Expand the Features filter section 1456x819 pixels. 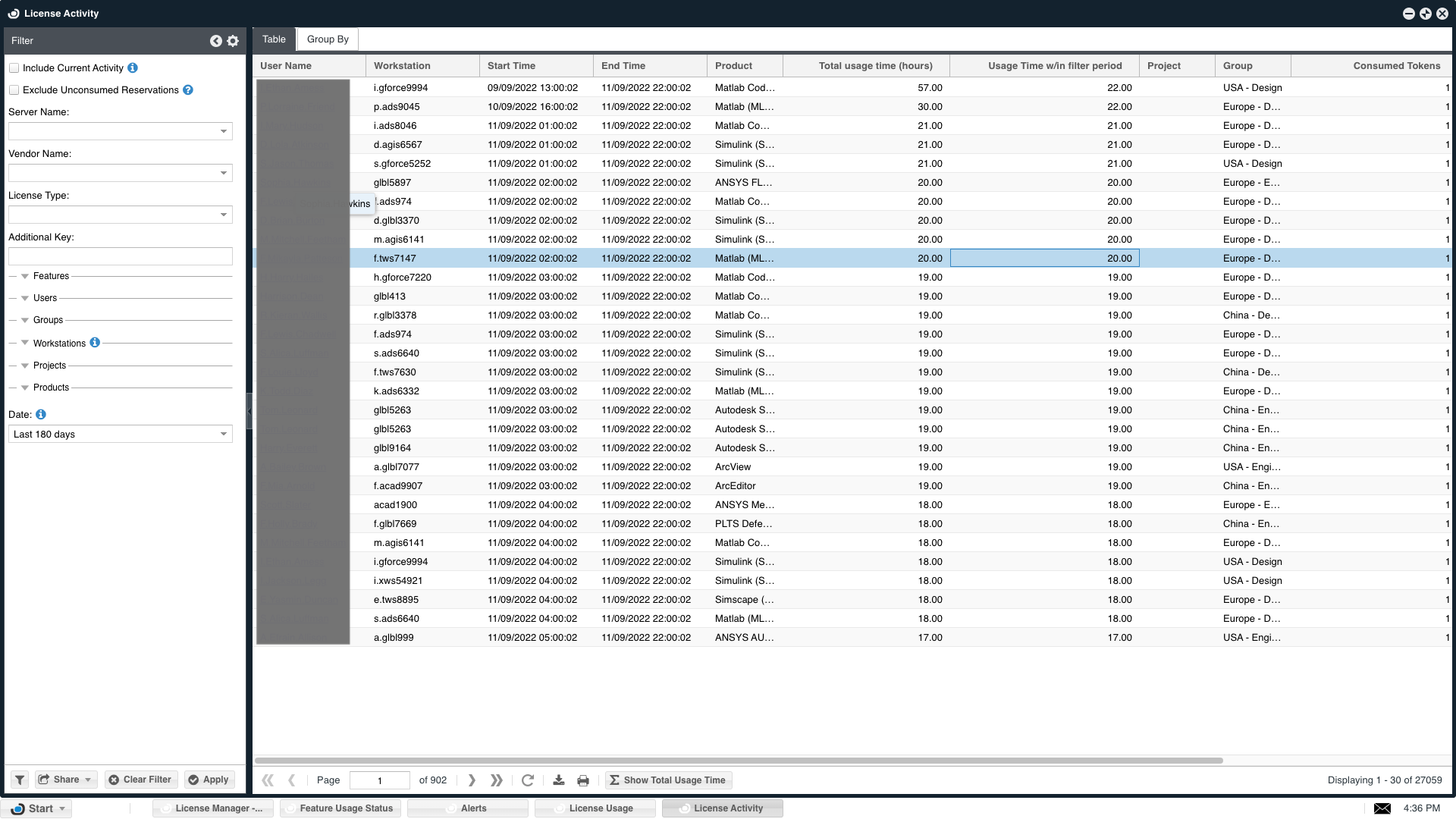click(25, 276)
